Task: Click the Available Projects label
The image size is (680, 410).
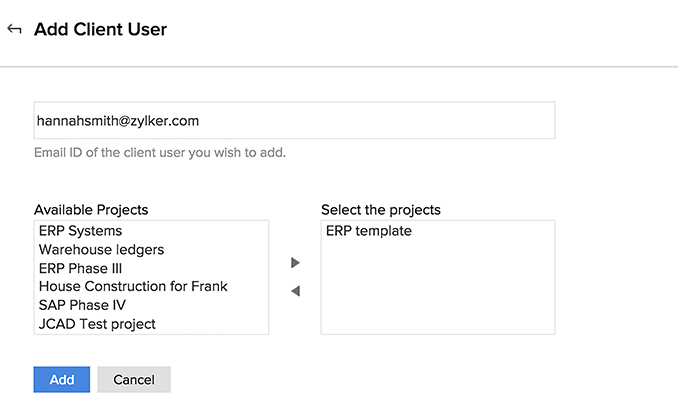Action: (91, 210)
